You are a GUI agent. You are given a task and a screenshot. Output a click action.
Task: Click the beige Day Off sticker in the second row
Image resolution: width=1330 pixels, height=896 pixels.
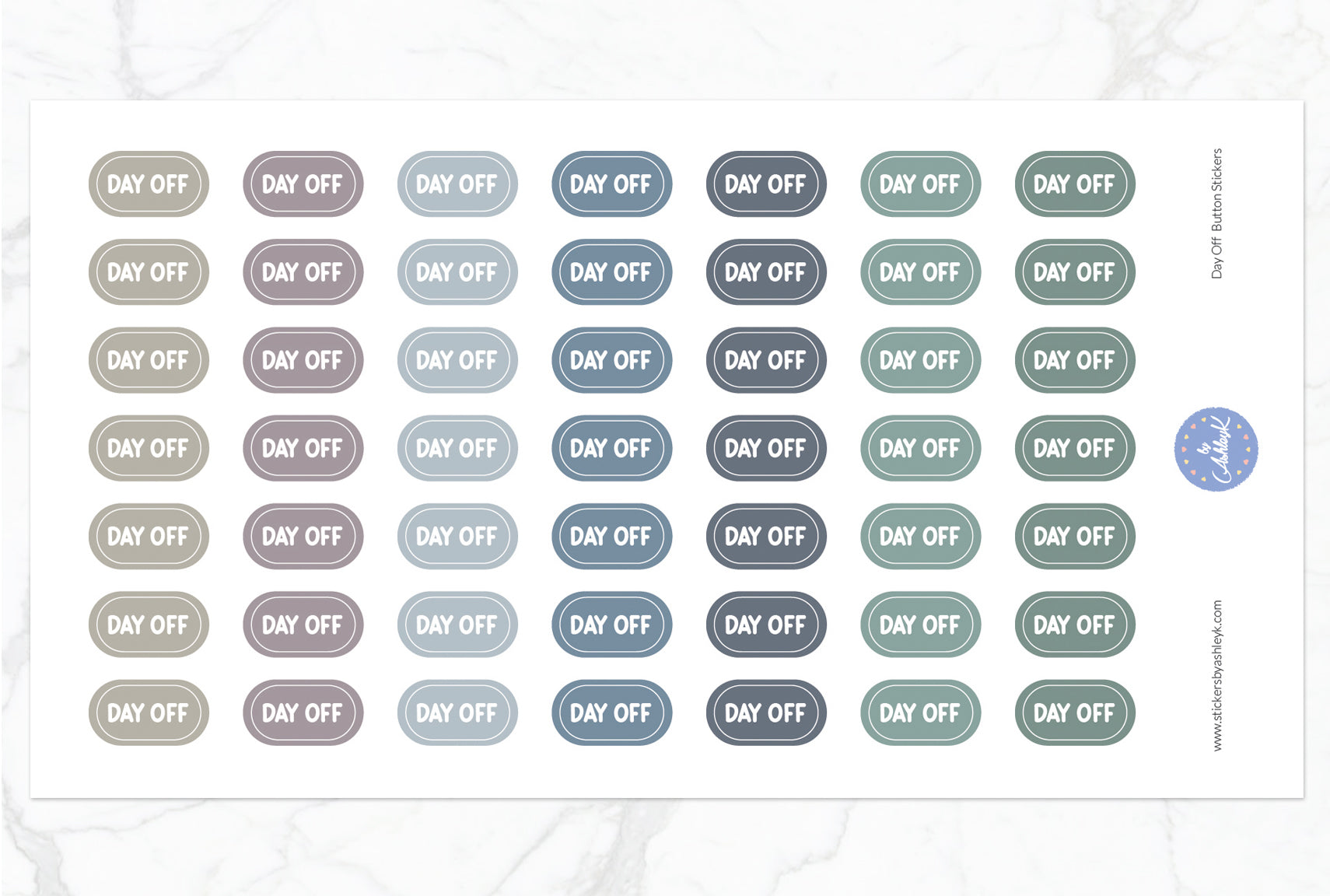[x=149, y=272]
